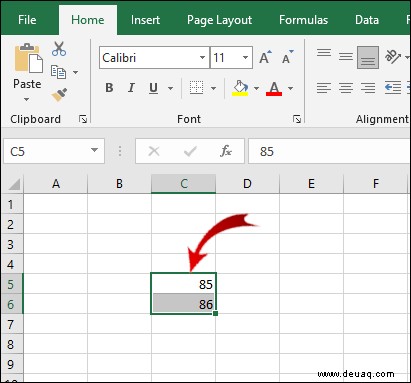Select column E header
The height and width of the screenshot is (383, 411).
(311, 184)
